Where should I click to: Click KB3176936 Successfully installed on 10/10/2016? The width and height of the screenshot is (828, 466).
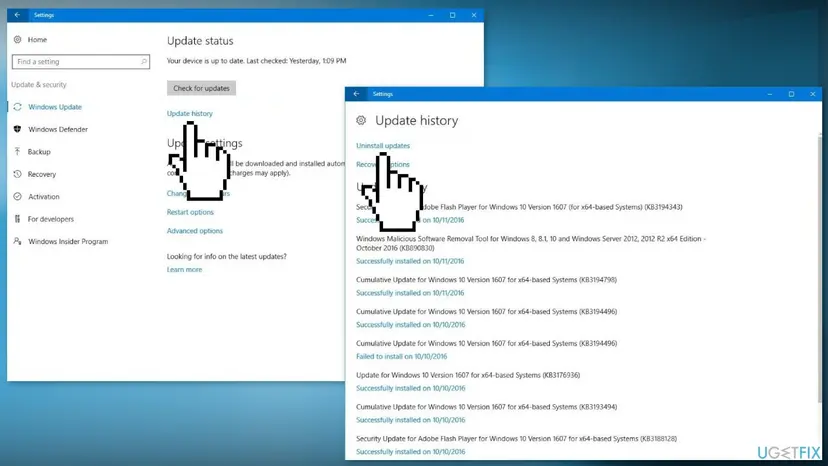[x=410, y=388]
